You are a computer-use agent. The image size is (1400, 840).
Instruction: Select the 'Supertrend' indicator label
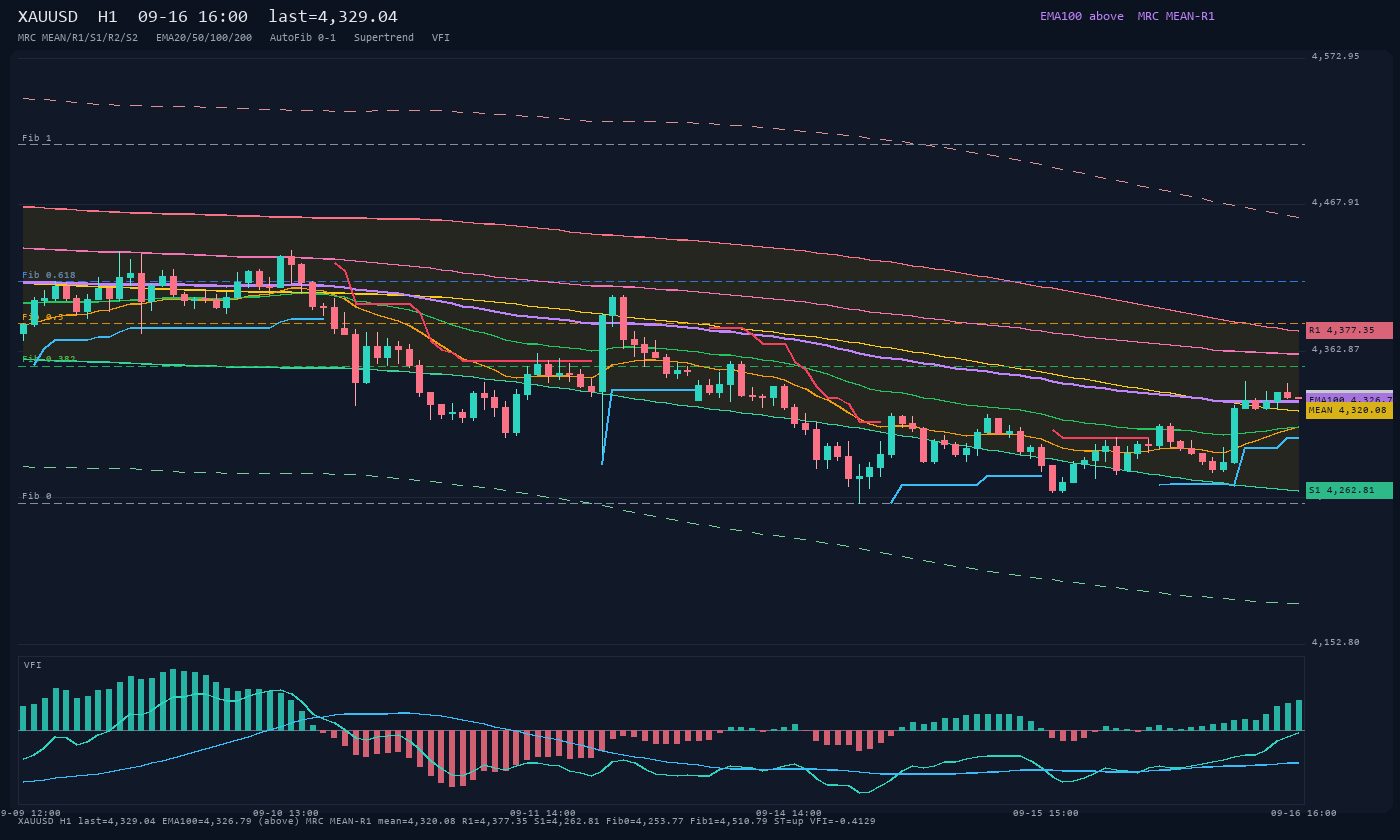(x=384, y=38)
